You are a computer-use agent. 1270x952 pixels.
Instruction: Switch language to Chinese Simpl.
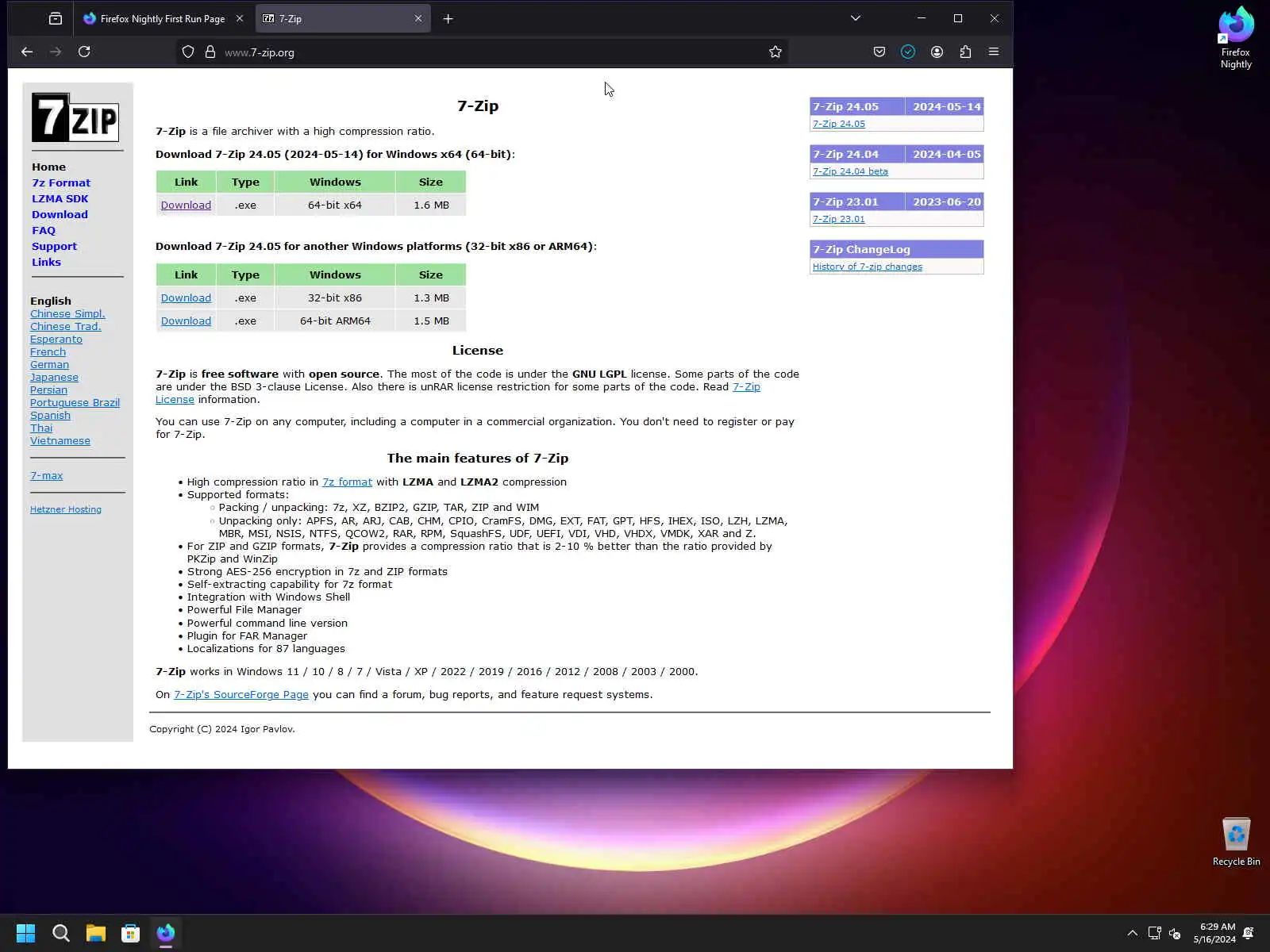(67, 313)
